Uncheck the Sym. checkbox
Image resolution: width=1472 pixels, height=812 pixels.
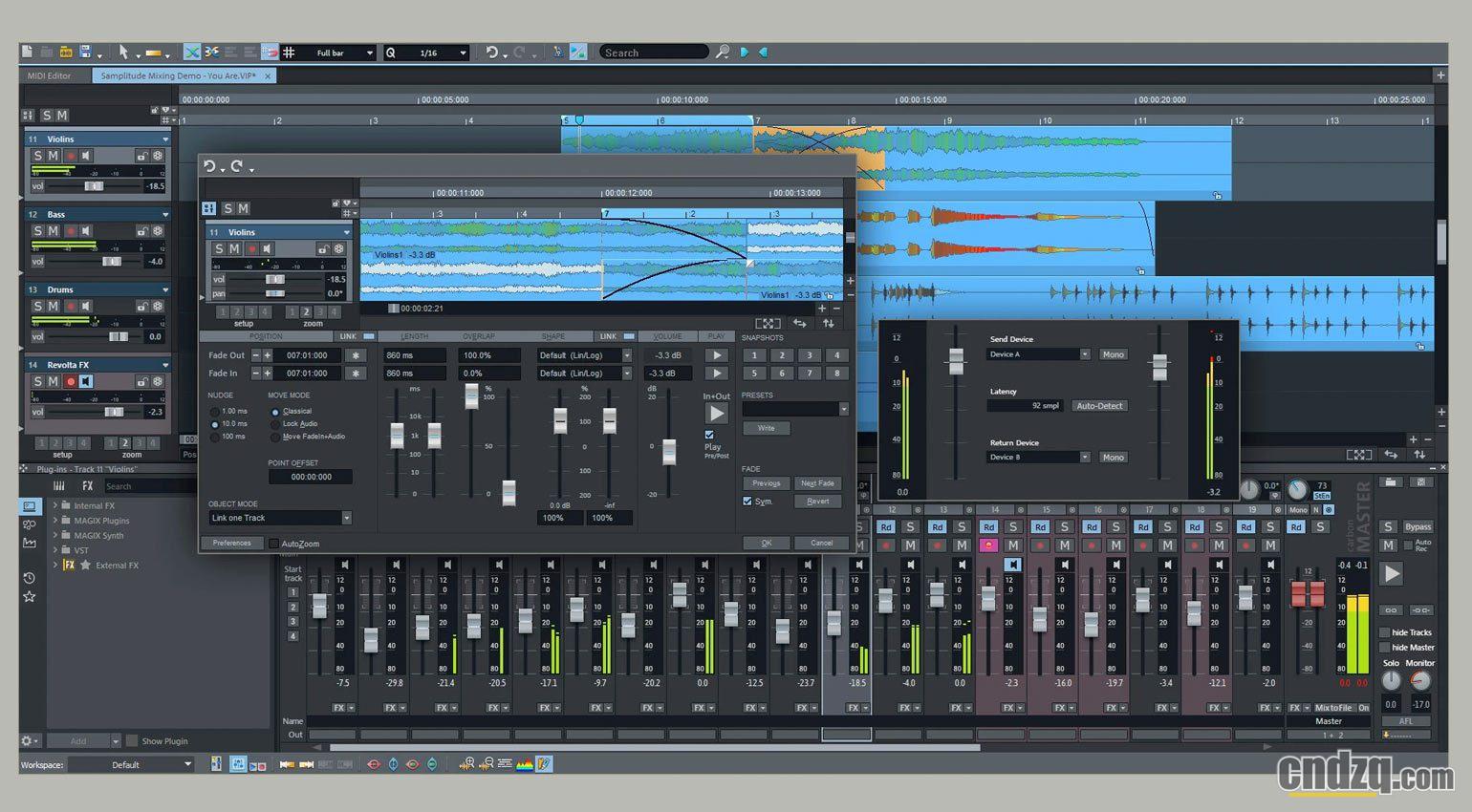pos(747,502)
